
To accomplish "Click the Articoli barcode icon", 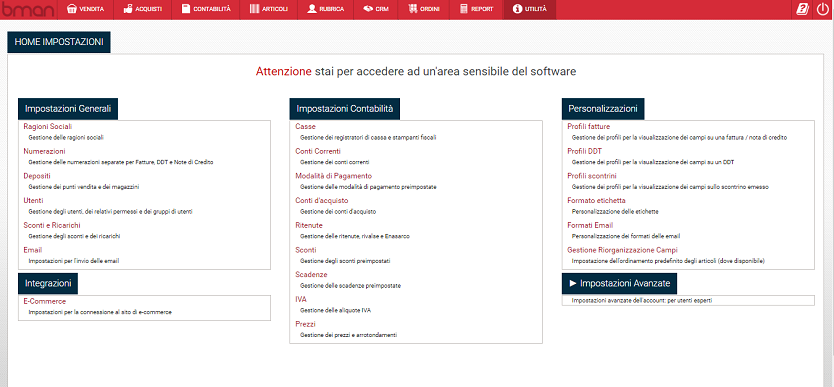I will pyautogui.click(x=254, y=9).
